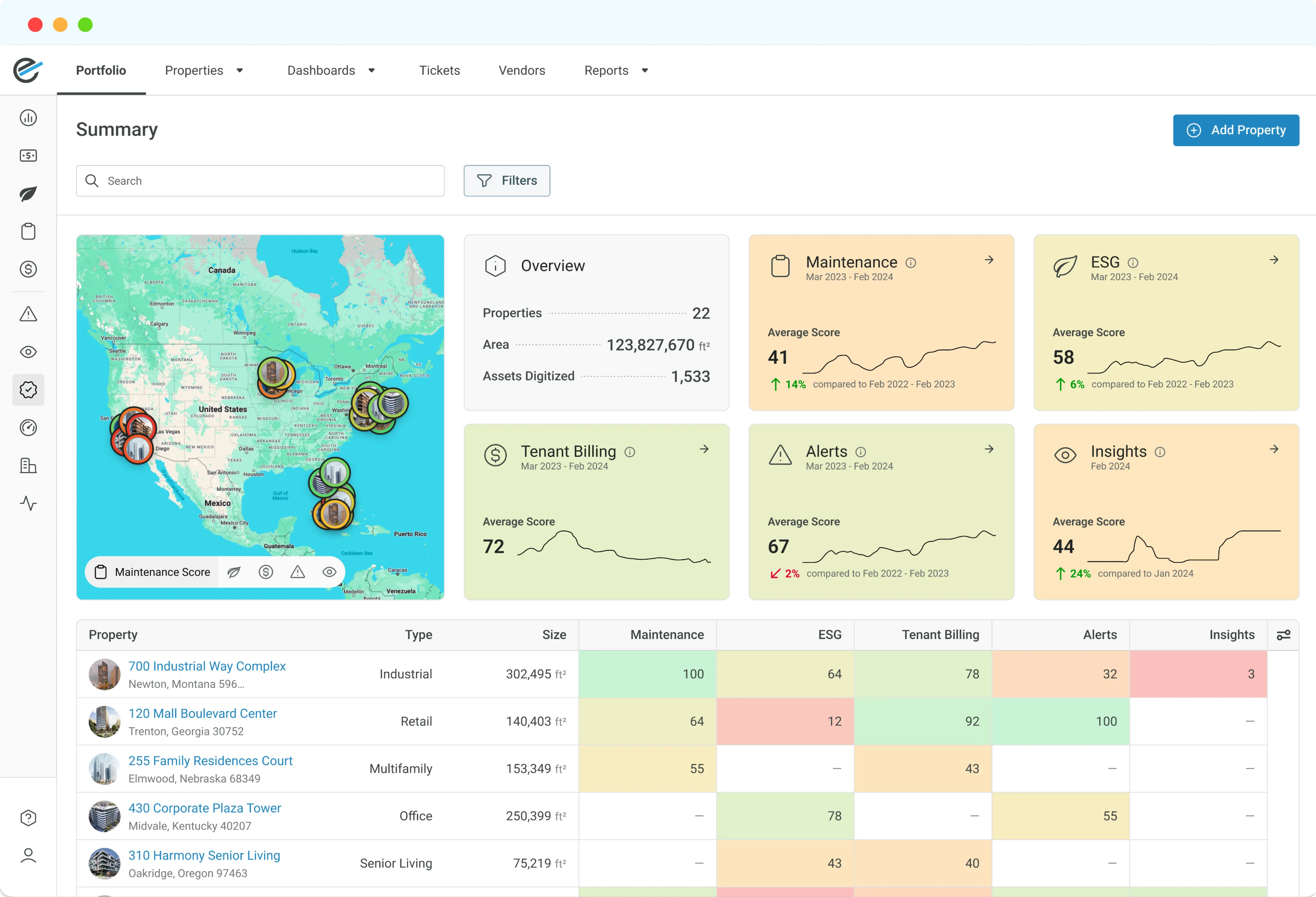Open the Vendors section

tap(522, 70)
